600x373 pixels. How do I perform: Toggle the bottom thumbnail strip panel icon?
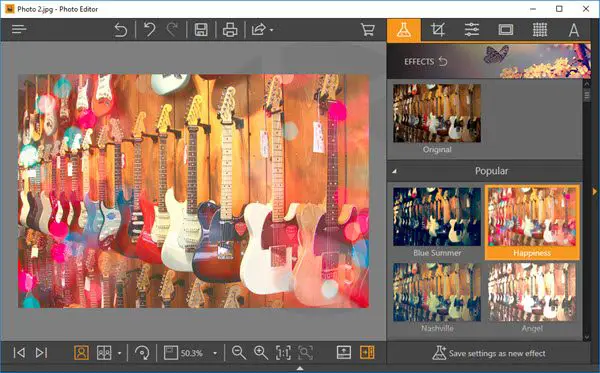[x=344, y=353]
